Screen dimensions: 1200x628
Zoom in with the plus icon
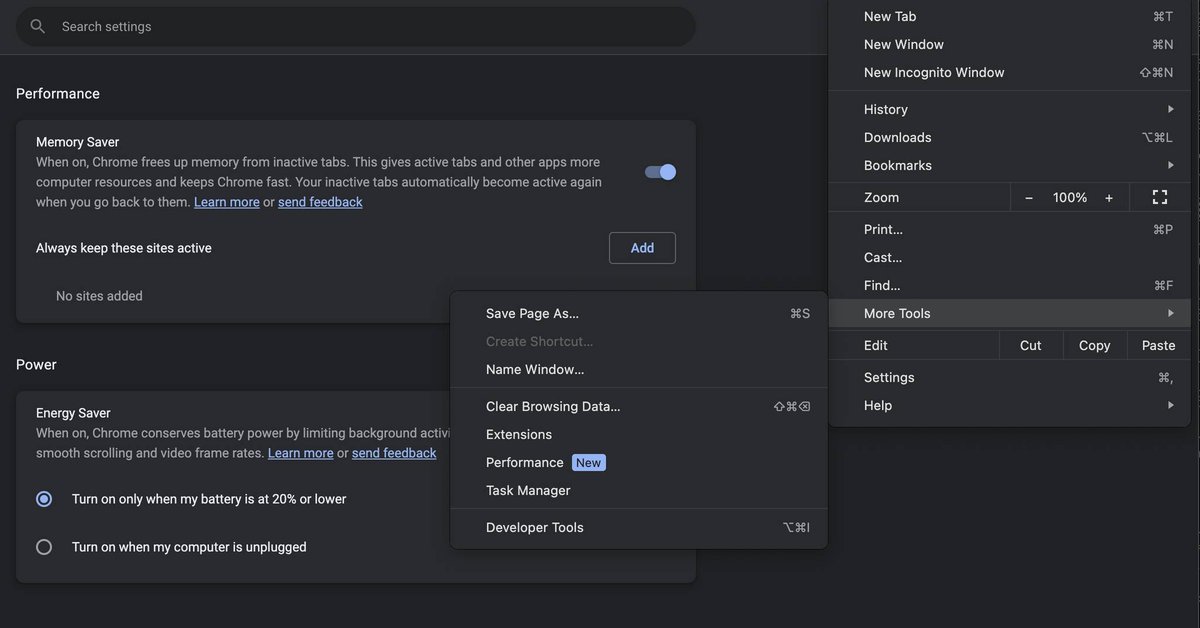point(1109,197)
